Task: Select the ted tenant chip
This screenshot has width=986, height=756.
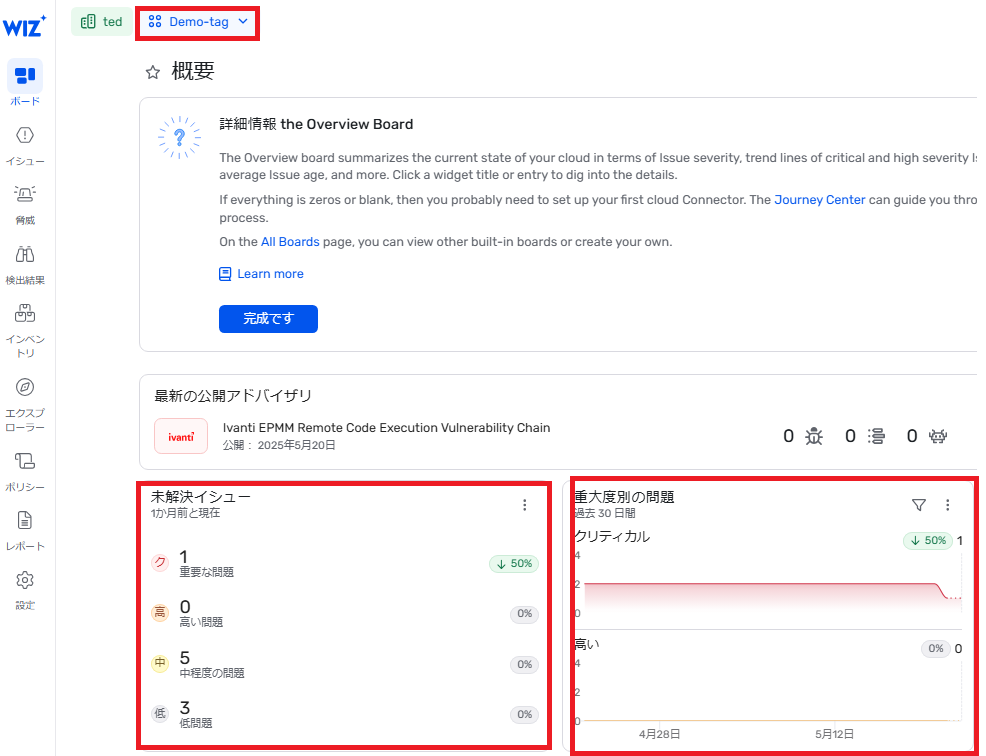Action: point(102,21)
